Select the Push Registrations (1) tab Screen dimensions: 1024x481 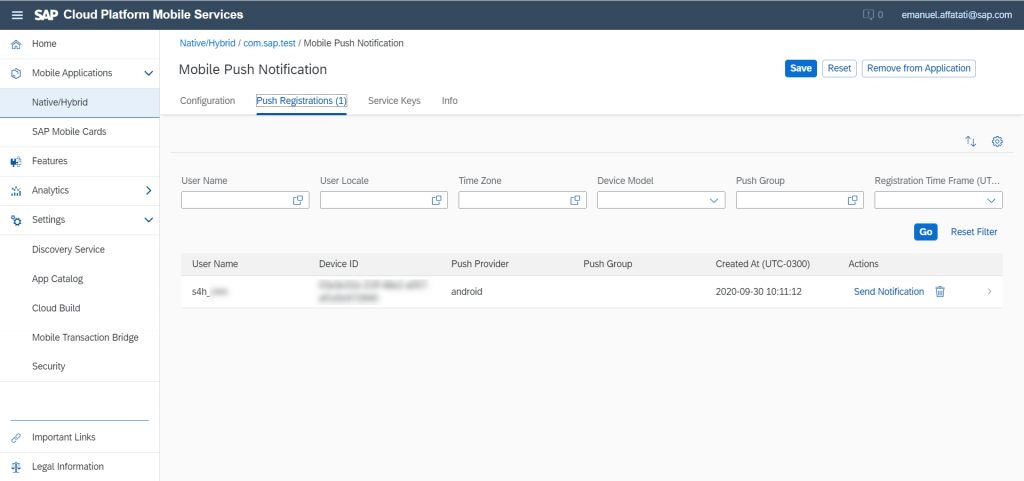click(x=301, y=101)
